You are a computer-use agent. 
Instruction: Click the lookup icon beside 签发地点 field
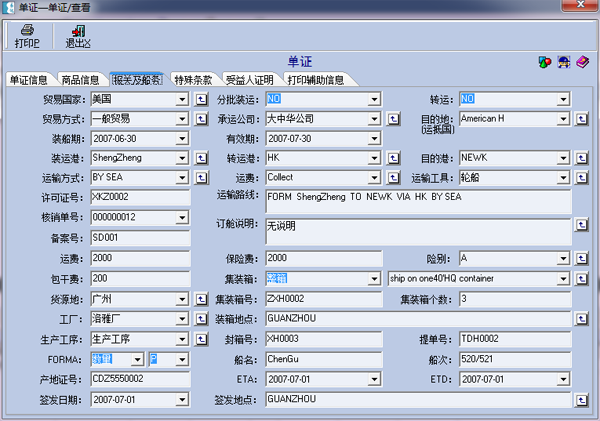[581, 399]
